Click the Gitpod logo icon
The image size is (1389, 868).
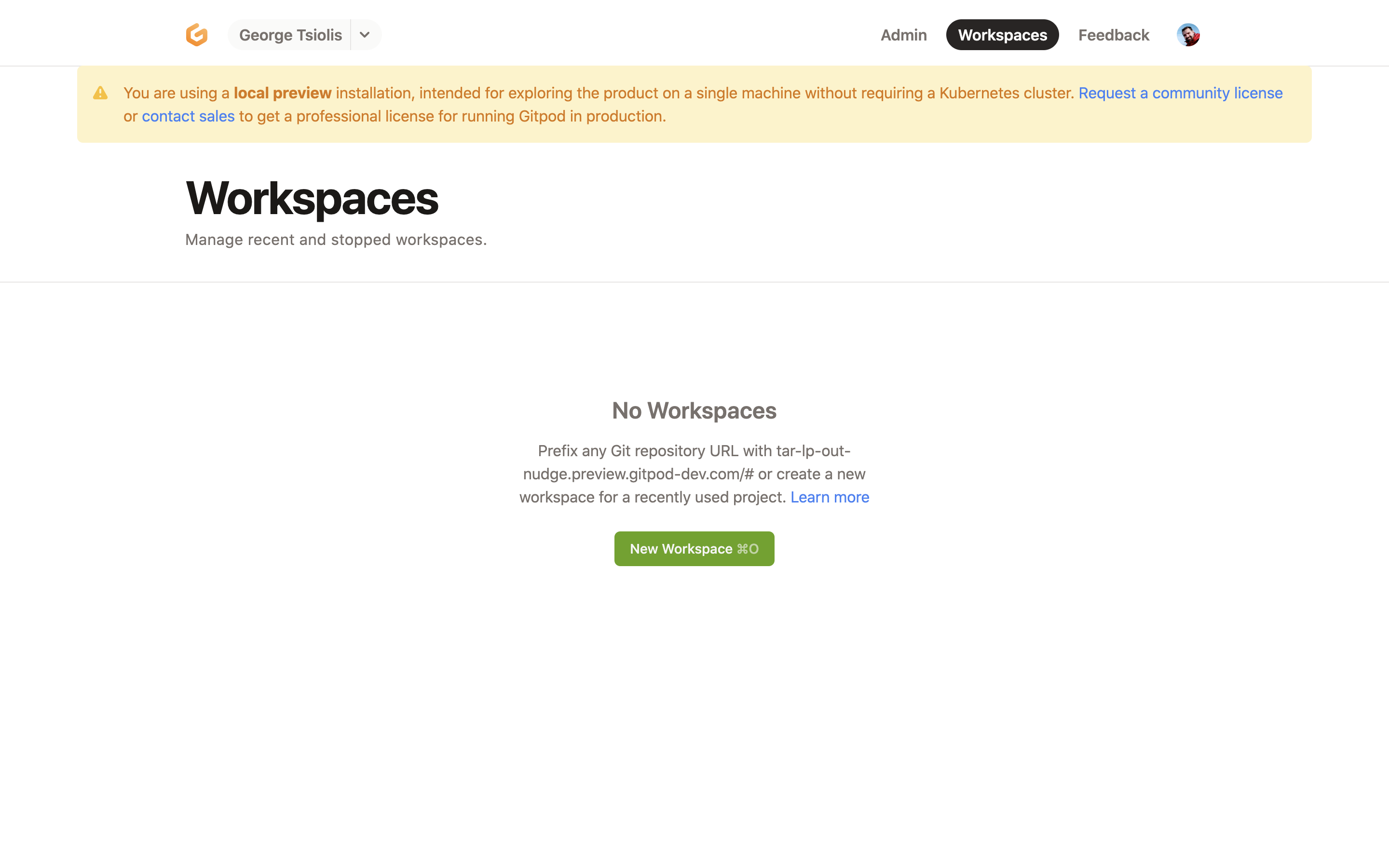(x=196, y=35)
